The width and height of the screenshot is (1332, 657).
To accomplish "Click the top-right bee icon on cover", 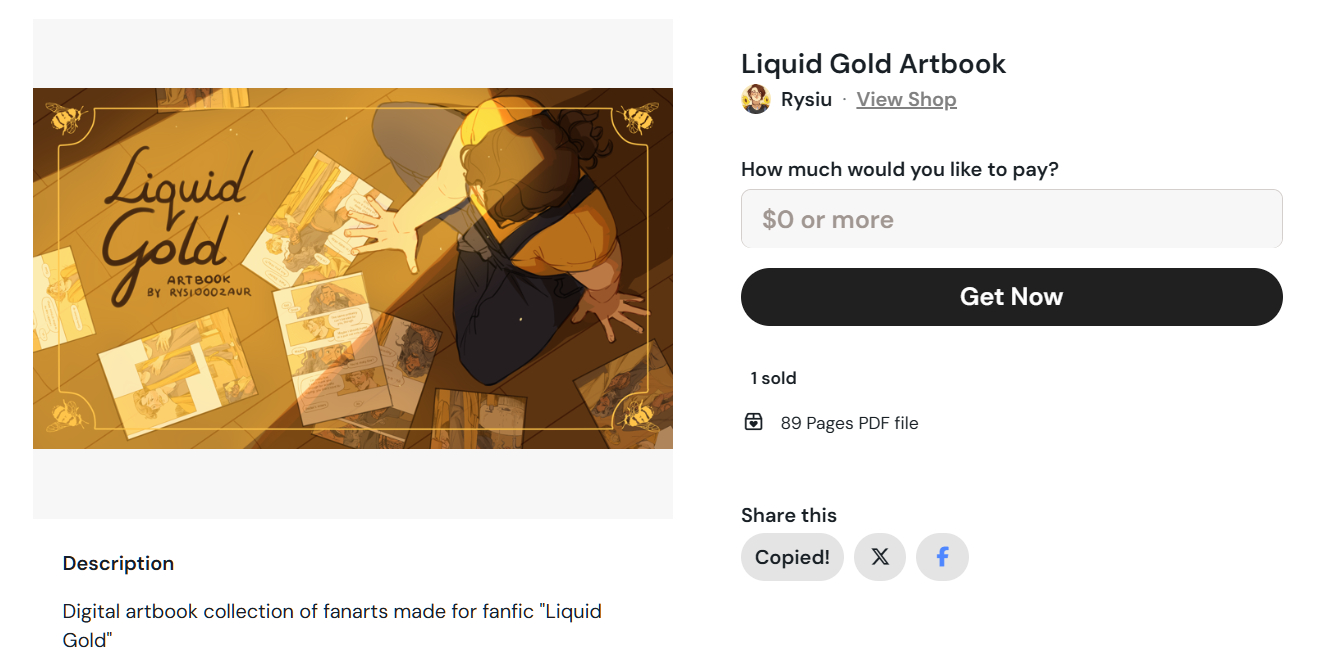I will click(637, 118).
